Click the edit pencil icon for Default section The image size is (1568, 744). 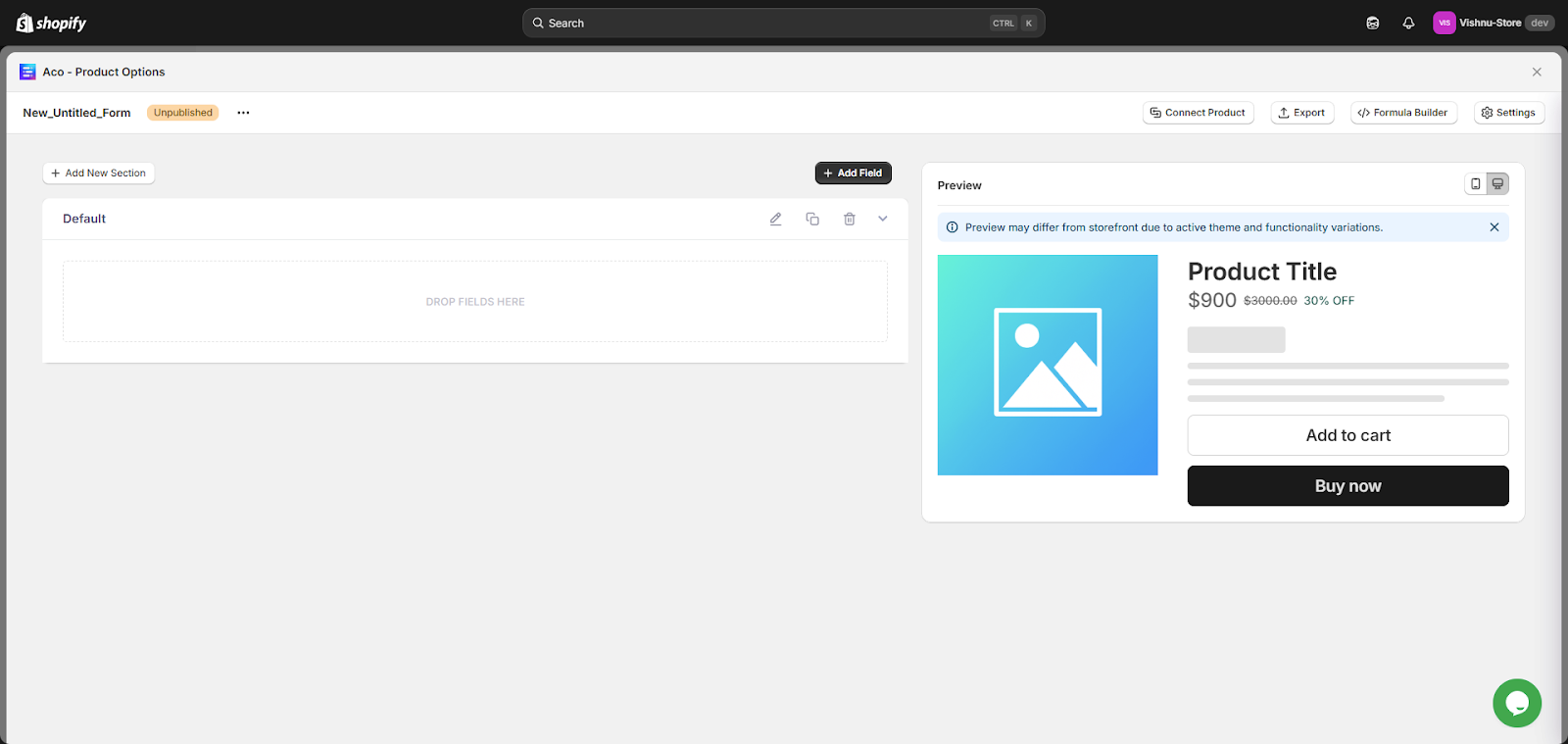[x=775, y=219]
